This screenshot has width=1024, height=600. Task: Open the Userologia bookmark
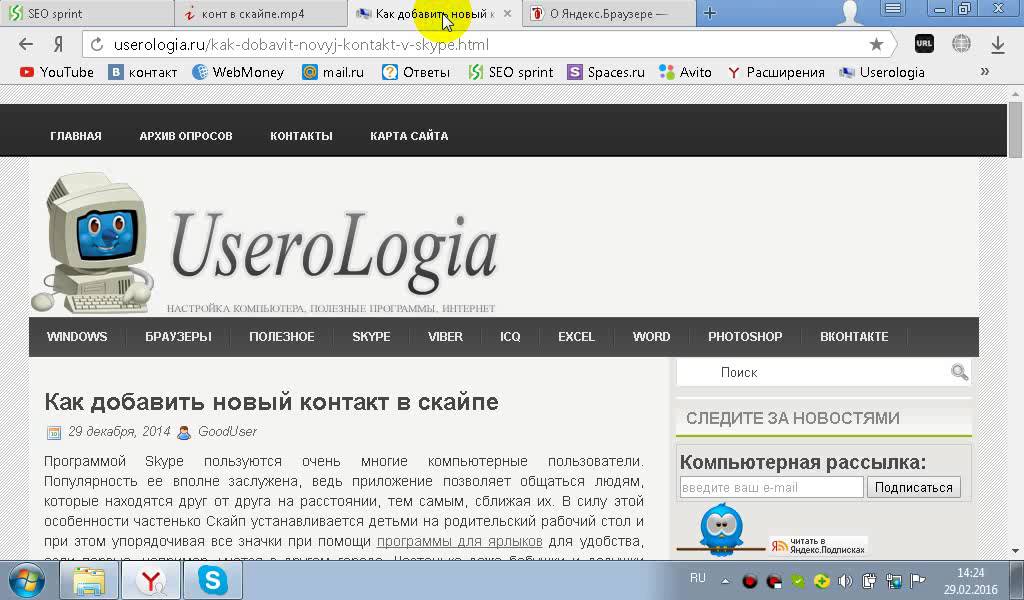pyautogui.click(x=882, y=72)
